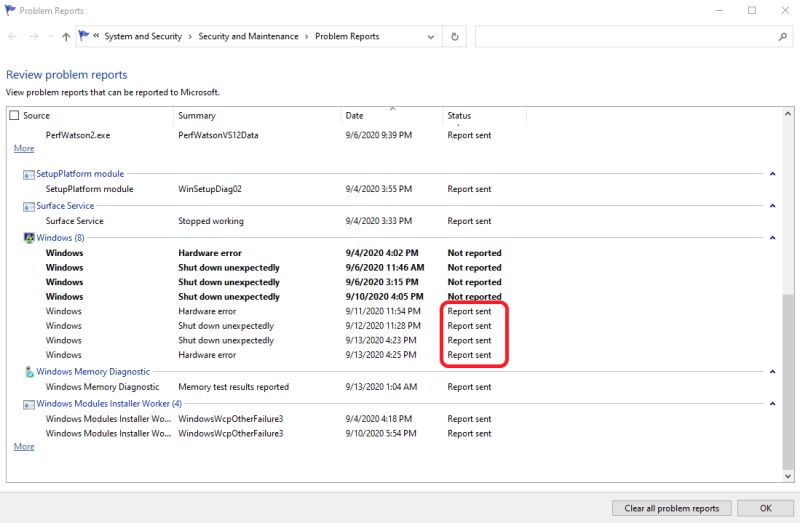Refresh the Problem Reports page
Screen dimensions: 800x523
point(455,36)
